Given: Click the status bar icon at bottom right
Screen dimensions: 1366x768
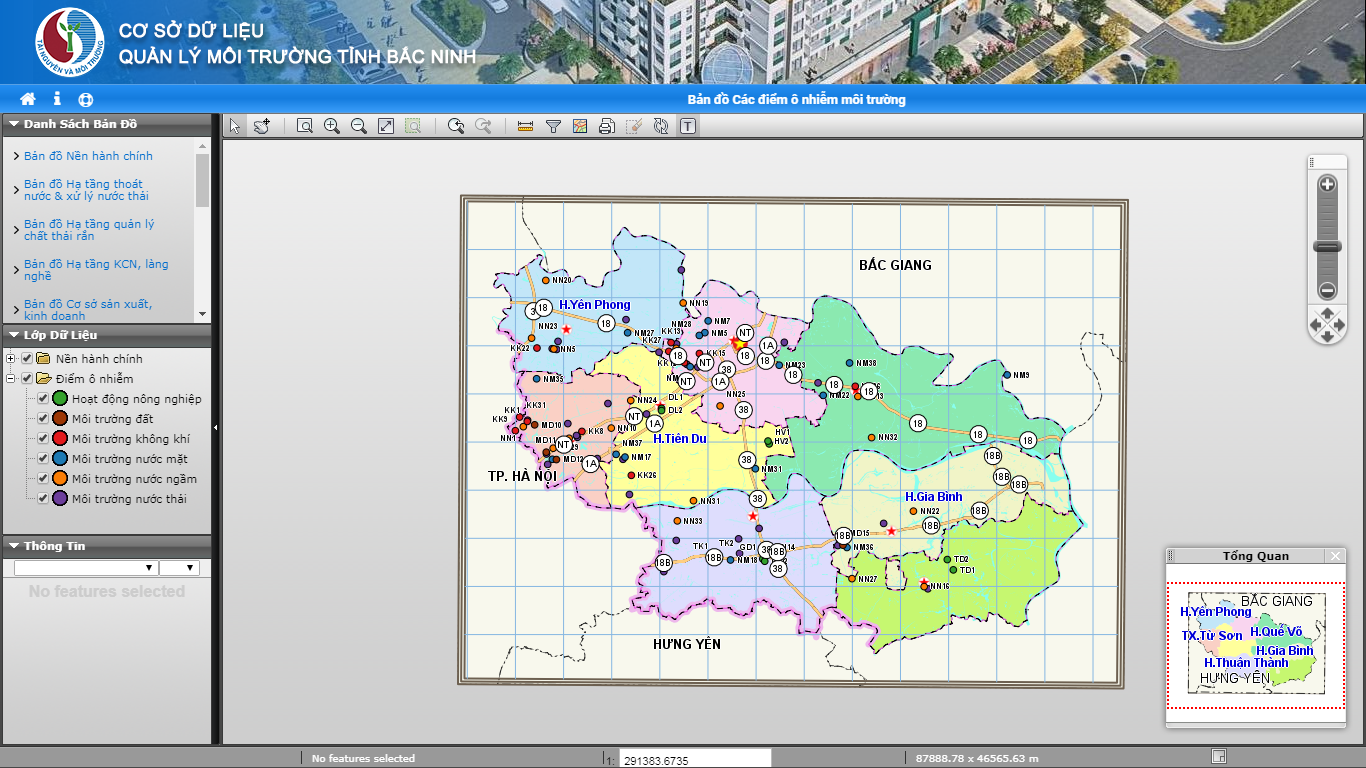Looking at the screenshot, I should click(x=1218, y=756).
